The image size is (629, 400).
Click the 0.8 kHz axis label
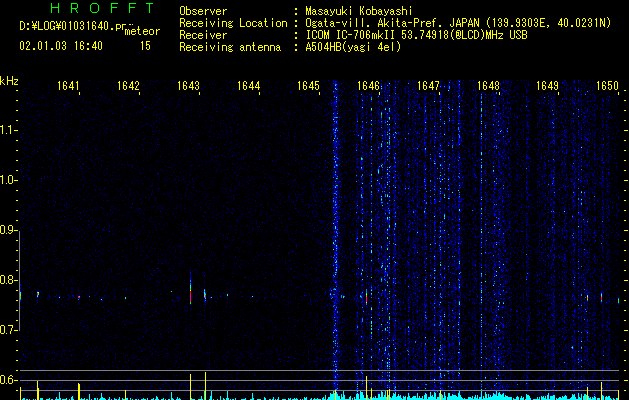(8, 280)
